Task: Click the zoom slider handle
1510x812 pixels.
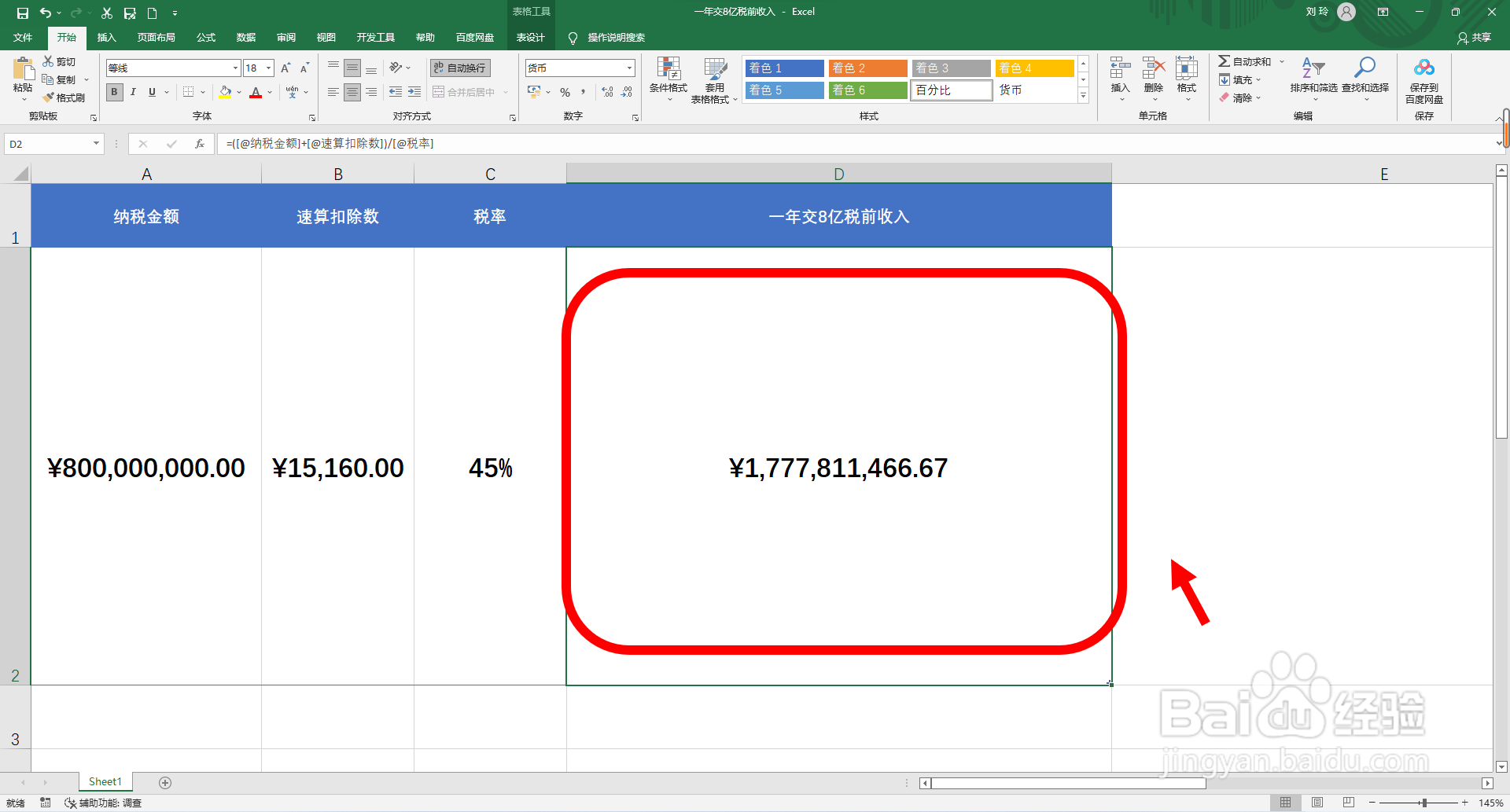Action: (x=1424, y=803)
